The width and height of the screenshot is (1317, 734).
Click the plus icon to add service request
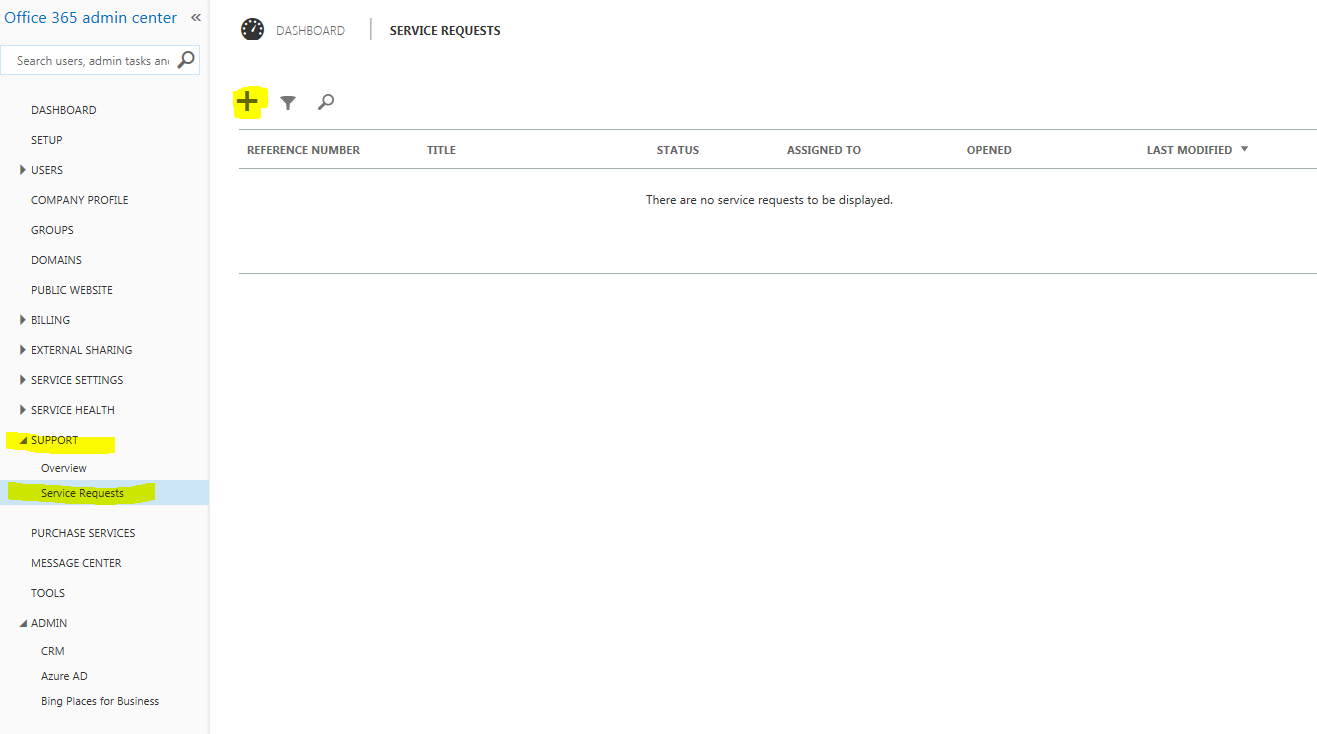coord(247,101)
